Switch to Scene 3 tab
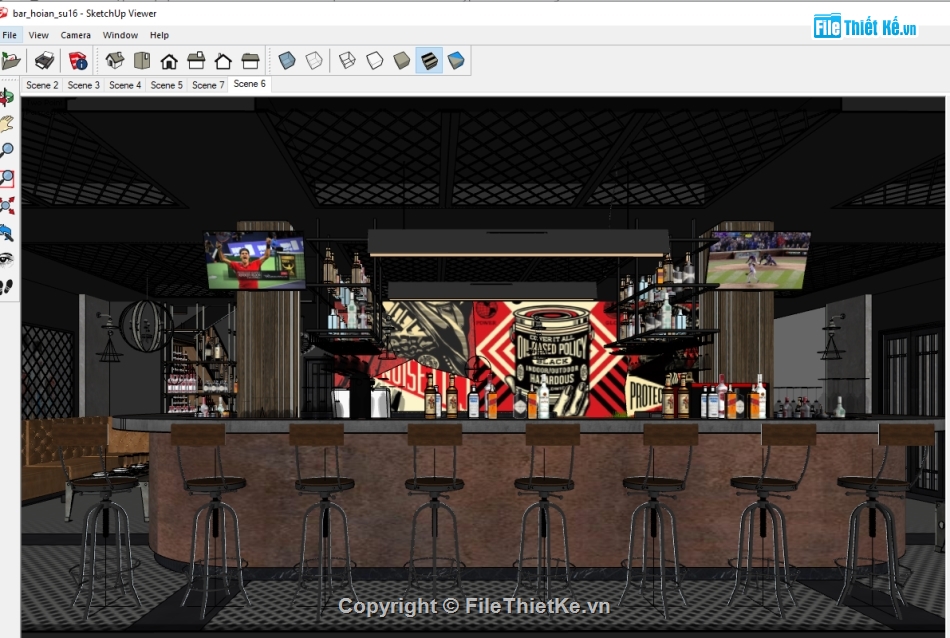 [84, 85]
